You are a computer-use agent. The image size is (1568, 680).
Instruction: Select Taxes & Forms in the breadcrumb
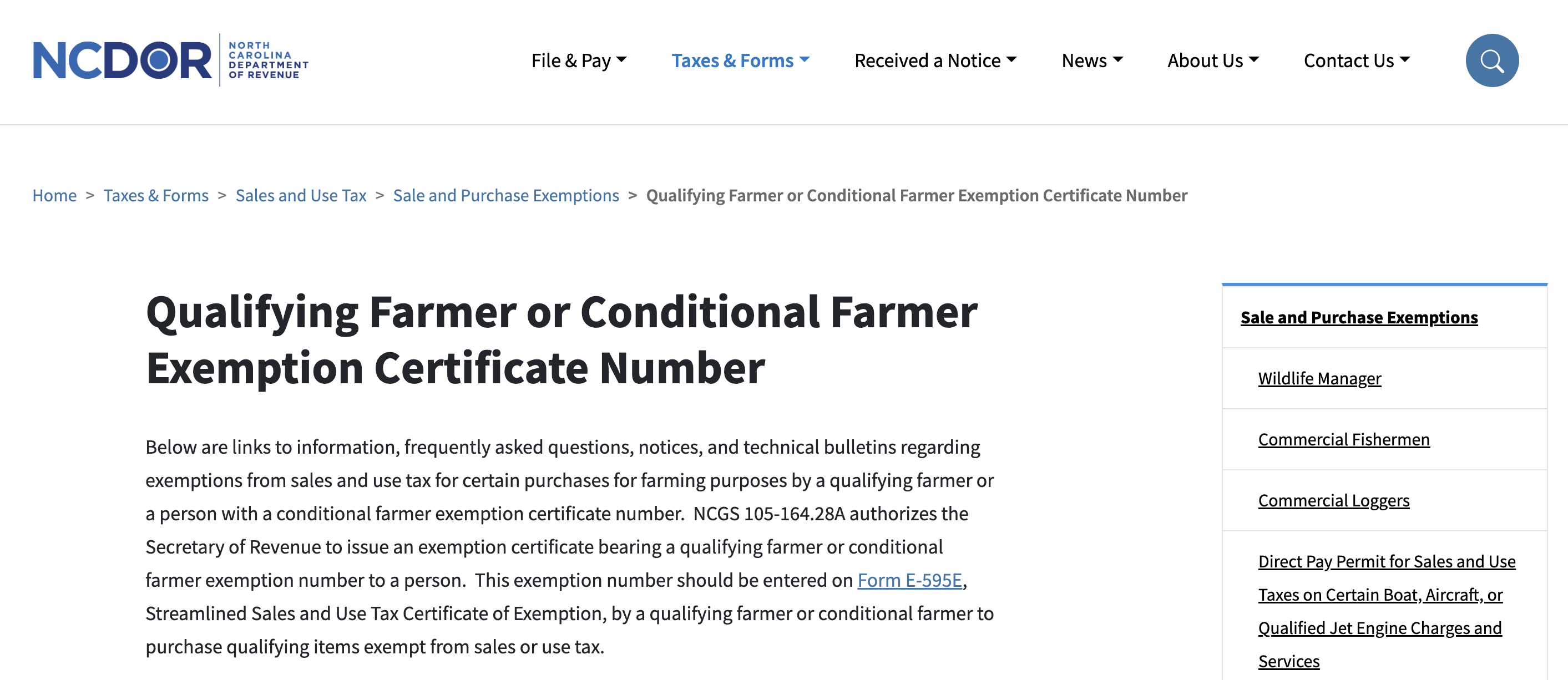156,195
